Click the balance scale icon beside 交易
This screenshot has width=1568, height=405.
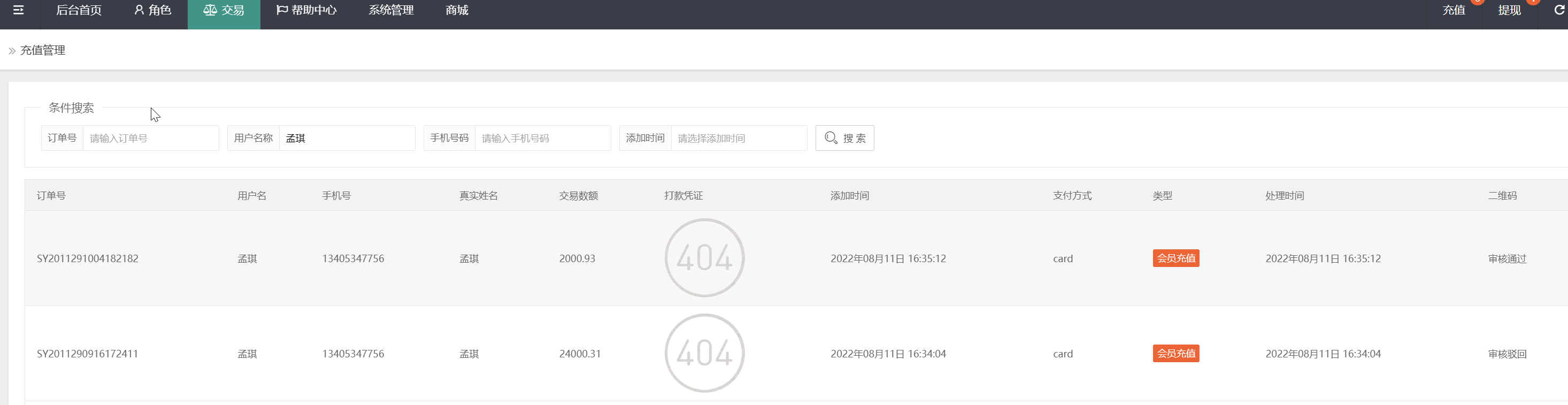point(210,10)
